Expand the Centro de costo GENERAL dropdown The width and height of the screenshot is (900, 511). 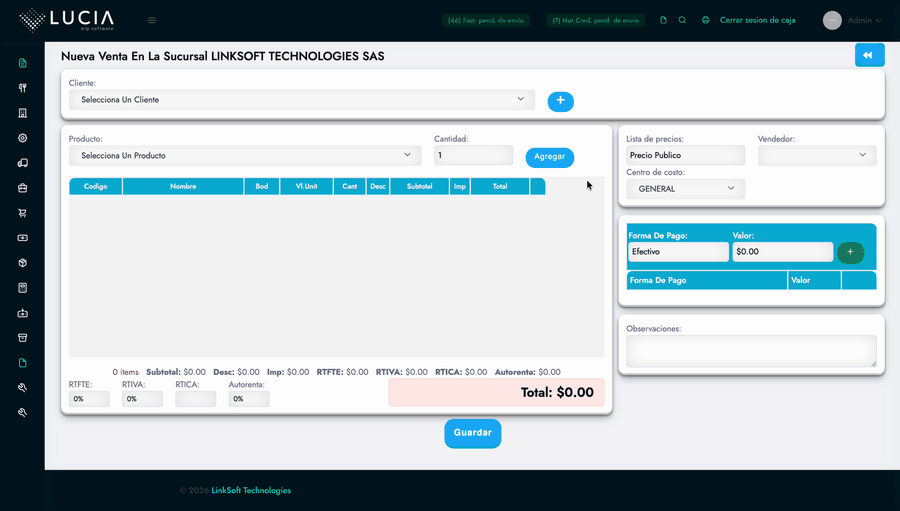[x=685, y=188]
